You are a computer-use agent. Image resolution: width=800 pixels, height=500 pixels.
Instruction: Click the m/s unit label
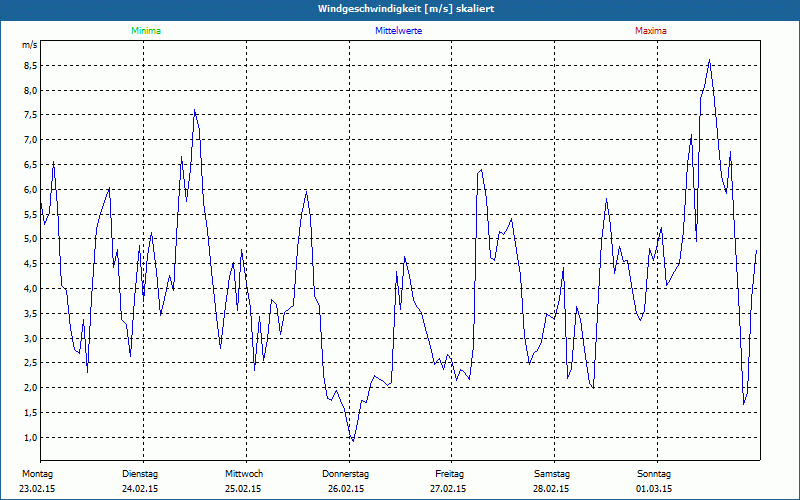30,45
